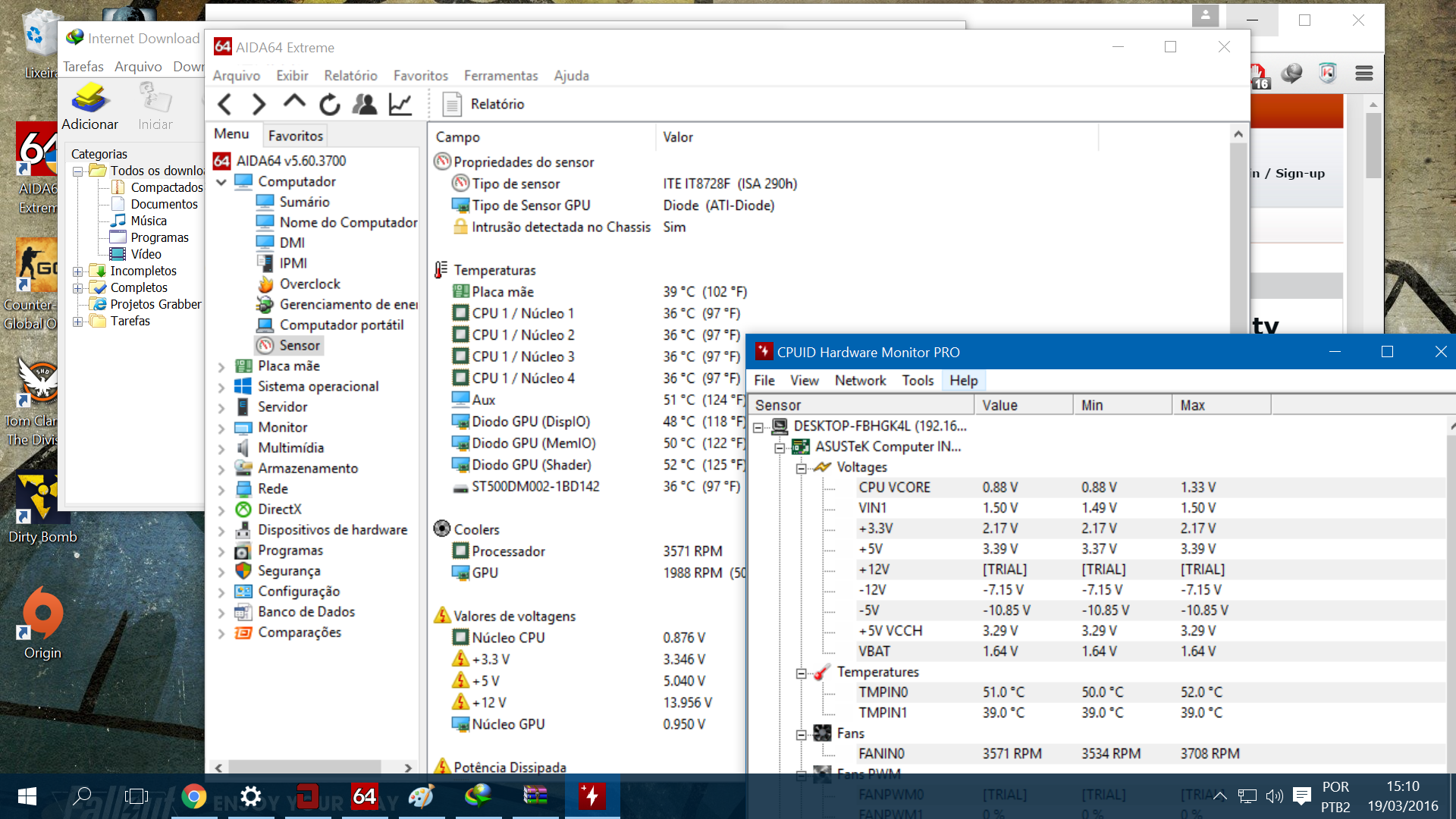Open browser hamburger menu icon

pos(1363,73)
